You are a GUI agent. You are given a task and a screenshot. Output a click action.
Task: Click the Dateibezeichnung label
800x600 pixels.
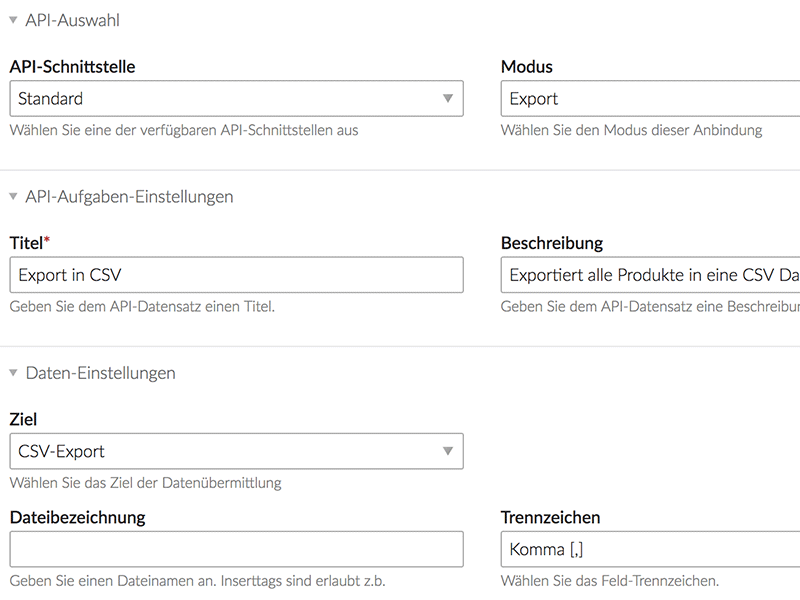pos(78,517)
